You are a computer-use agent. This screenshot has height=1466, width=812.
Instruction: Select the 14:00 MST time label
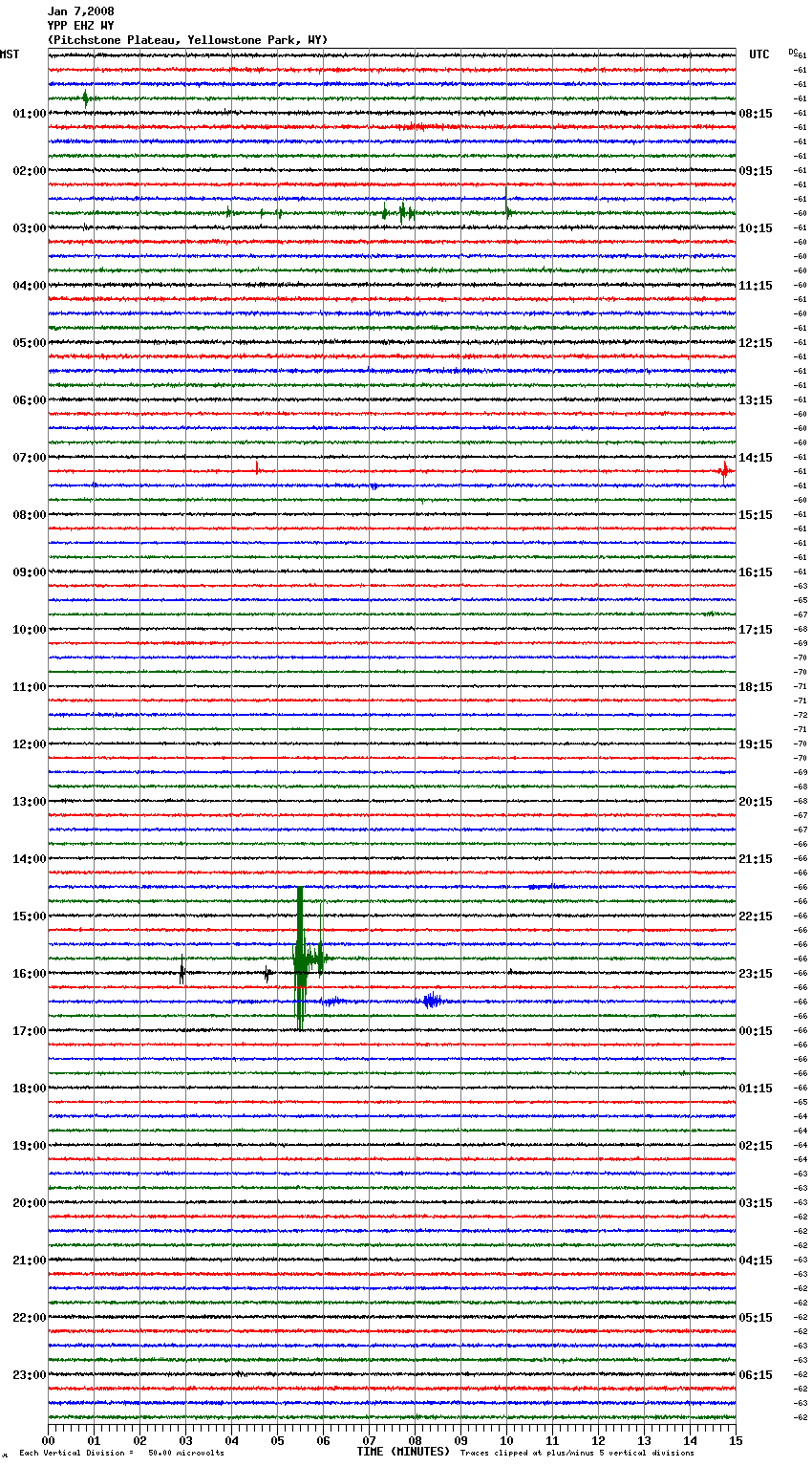point(30,859)
